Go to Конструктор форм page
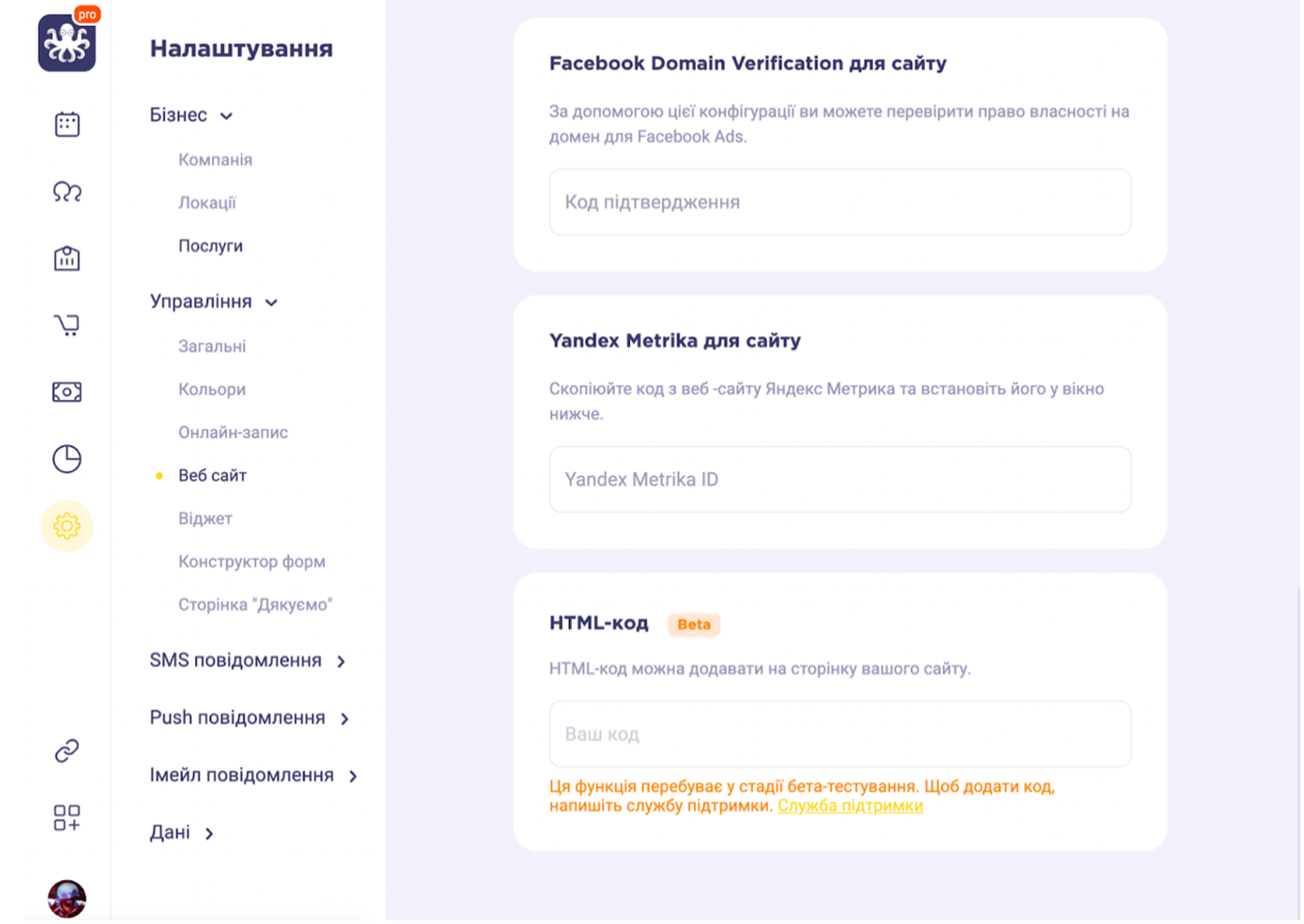Image resolution: width=1304 pixels, height=924 pixels. tap(252, 561)
